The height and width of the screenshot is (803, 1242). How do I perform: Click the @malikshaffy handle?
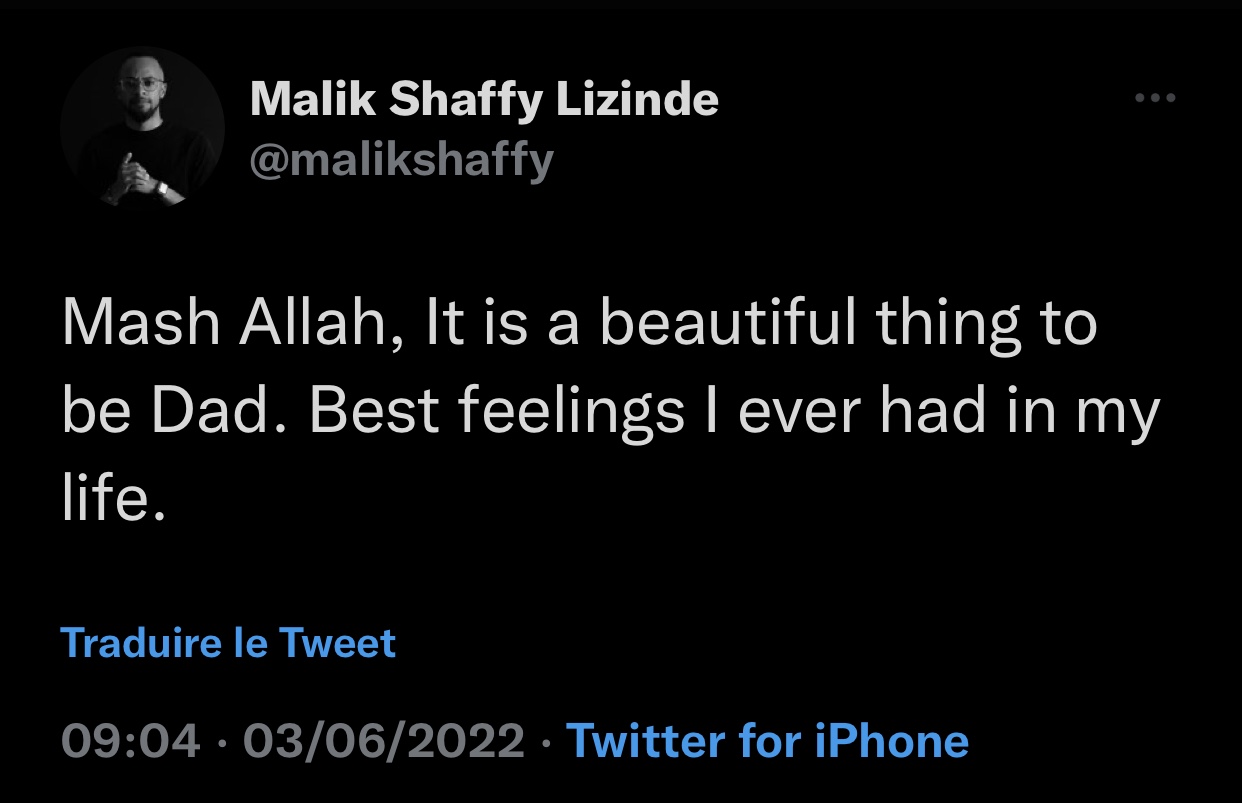(400, 160)
